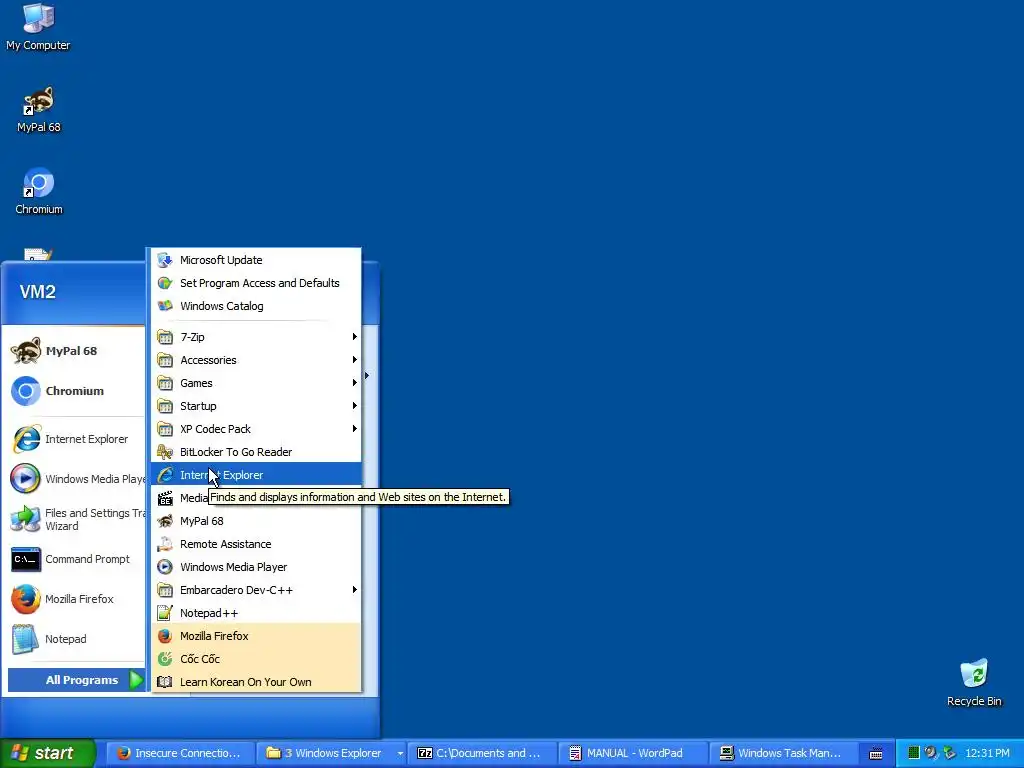Open MyPal 68 desktop shortcut icon
Screen dimensions: 1024x768
(x=39, y=109)
